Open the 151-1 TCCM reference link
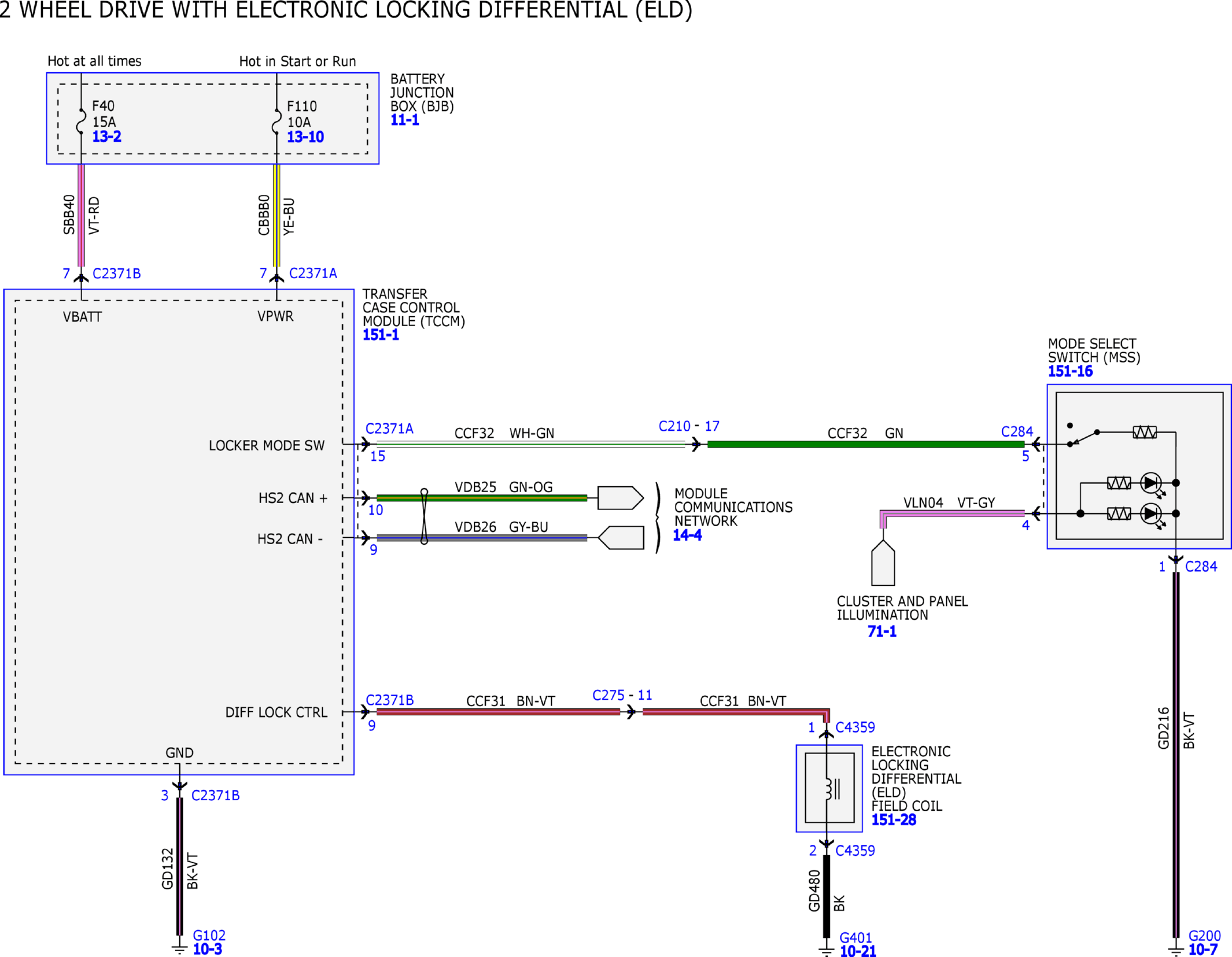This screenshot has height=957, width=1232. (381, 335)
